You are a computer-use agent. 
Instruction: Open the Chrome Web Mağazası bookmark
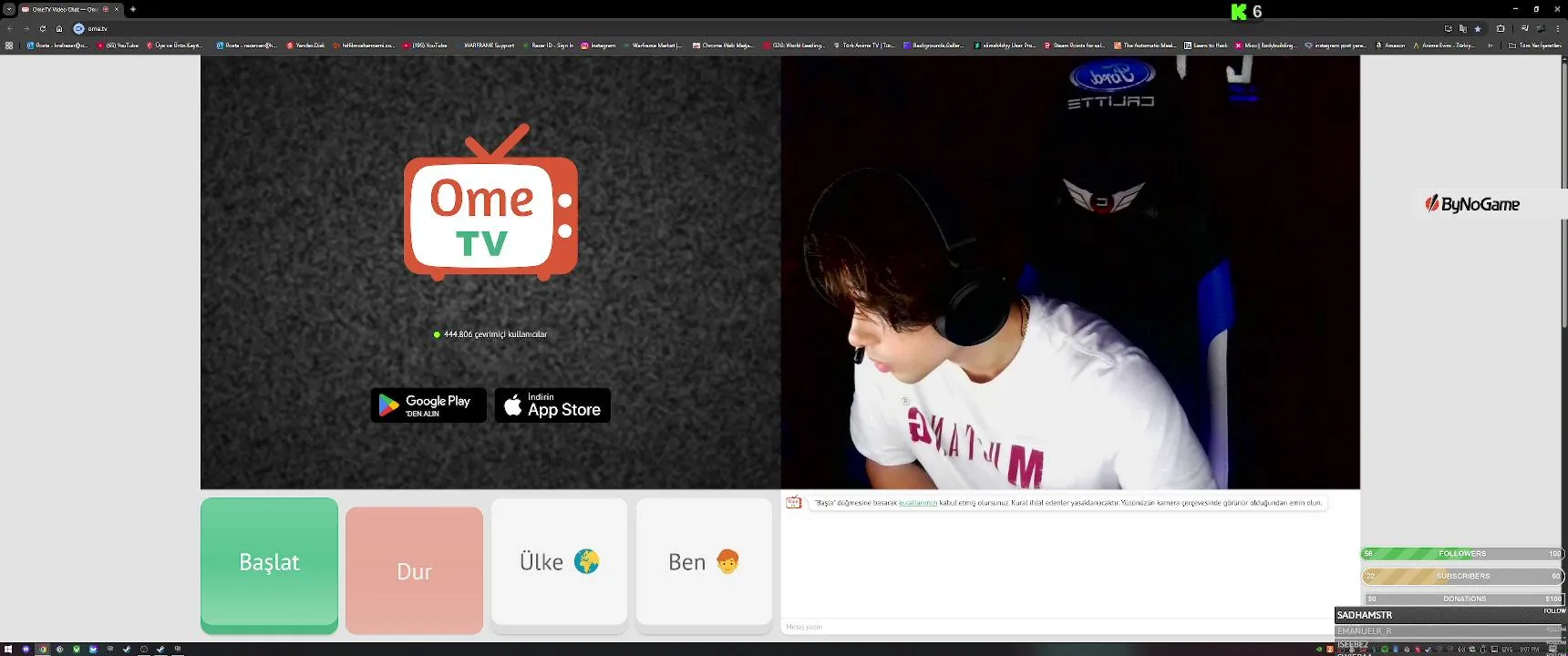(723, 46)
